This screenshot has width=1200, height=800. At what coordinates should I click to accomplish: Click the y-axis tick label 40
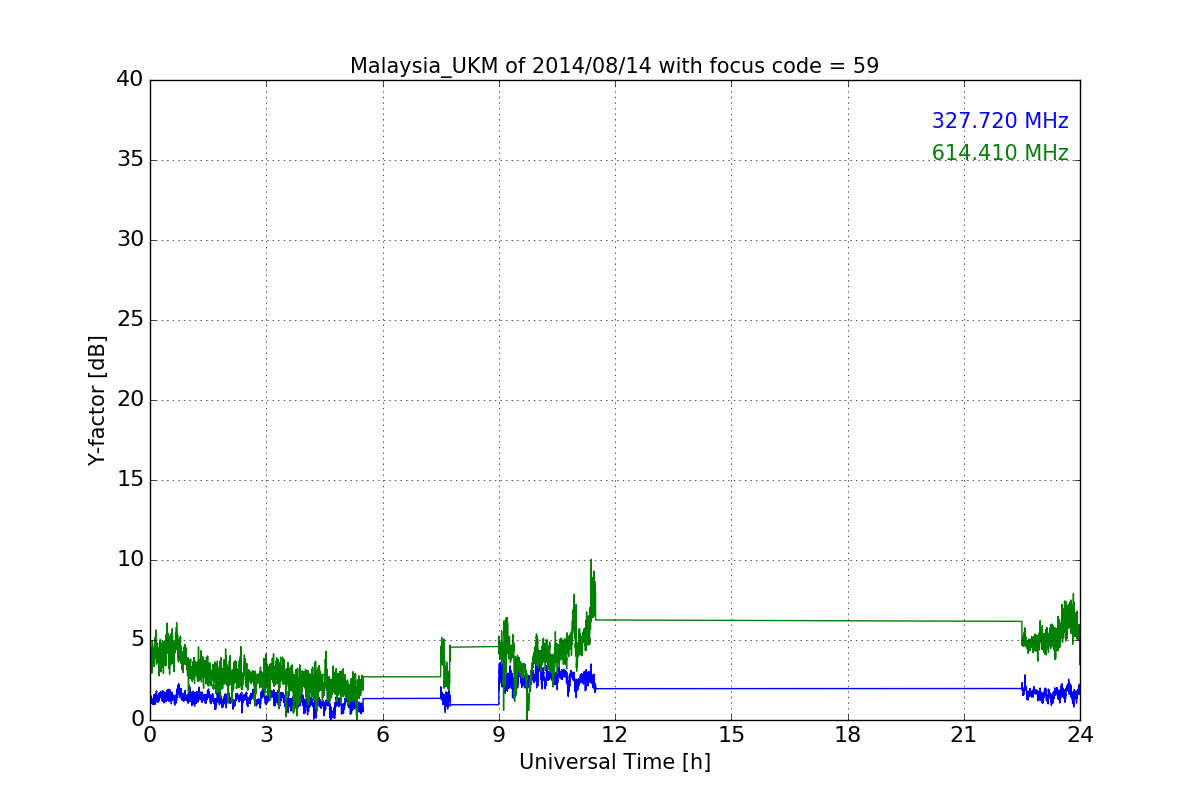tap(130, 80)
